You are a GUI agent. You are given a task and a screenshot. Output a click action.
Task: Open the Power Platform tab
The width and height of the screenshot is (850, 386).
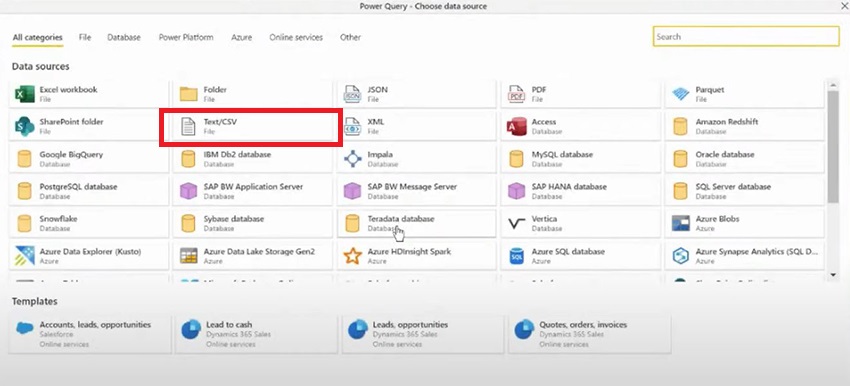186,37
